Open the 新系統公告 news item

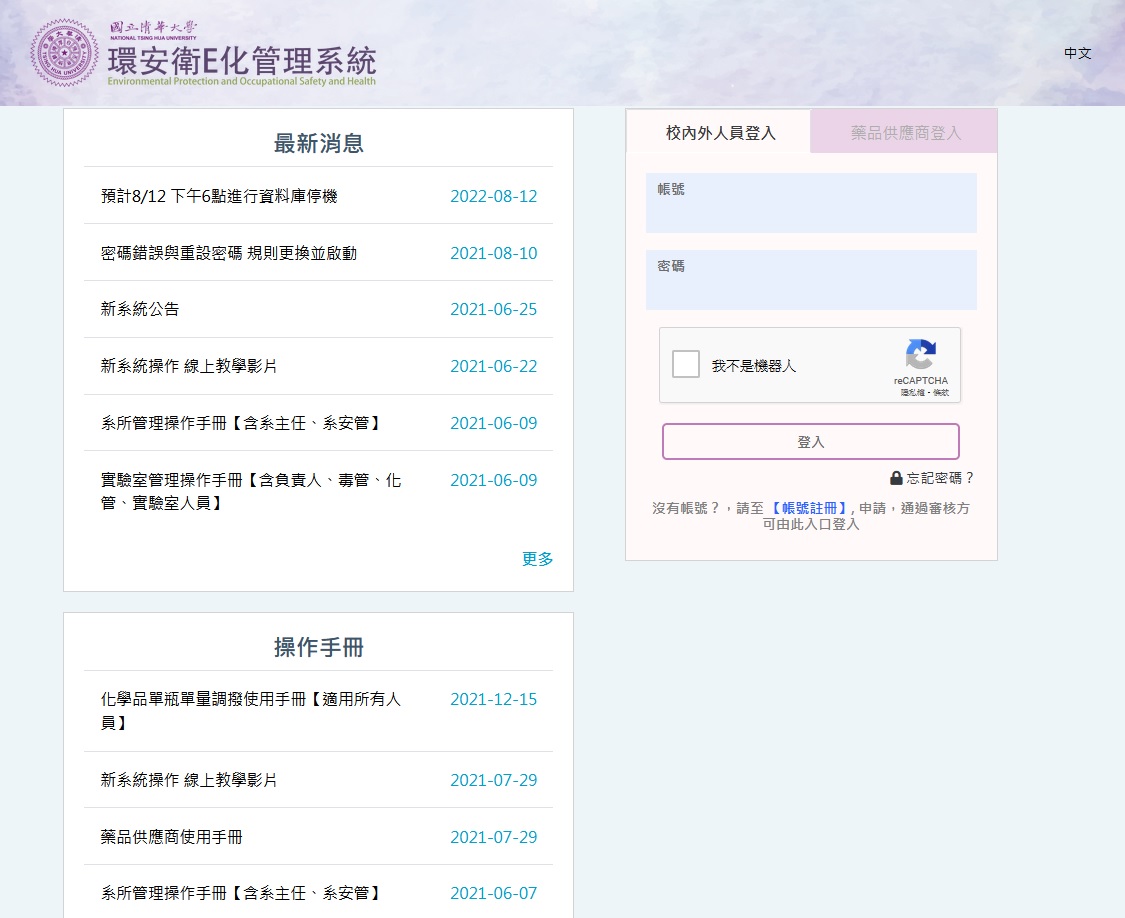tap(140, 309)
